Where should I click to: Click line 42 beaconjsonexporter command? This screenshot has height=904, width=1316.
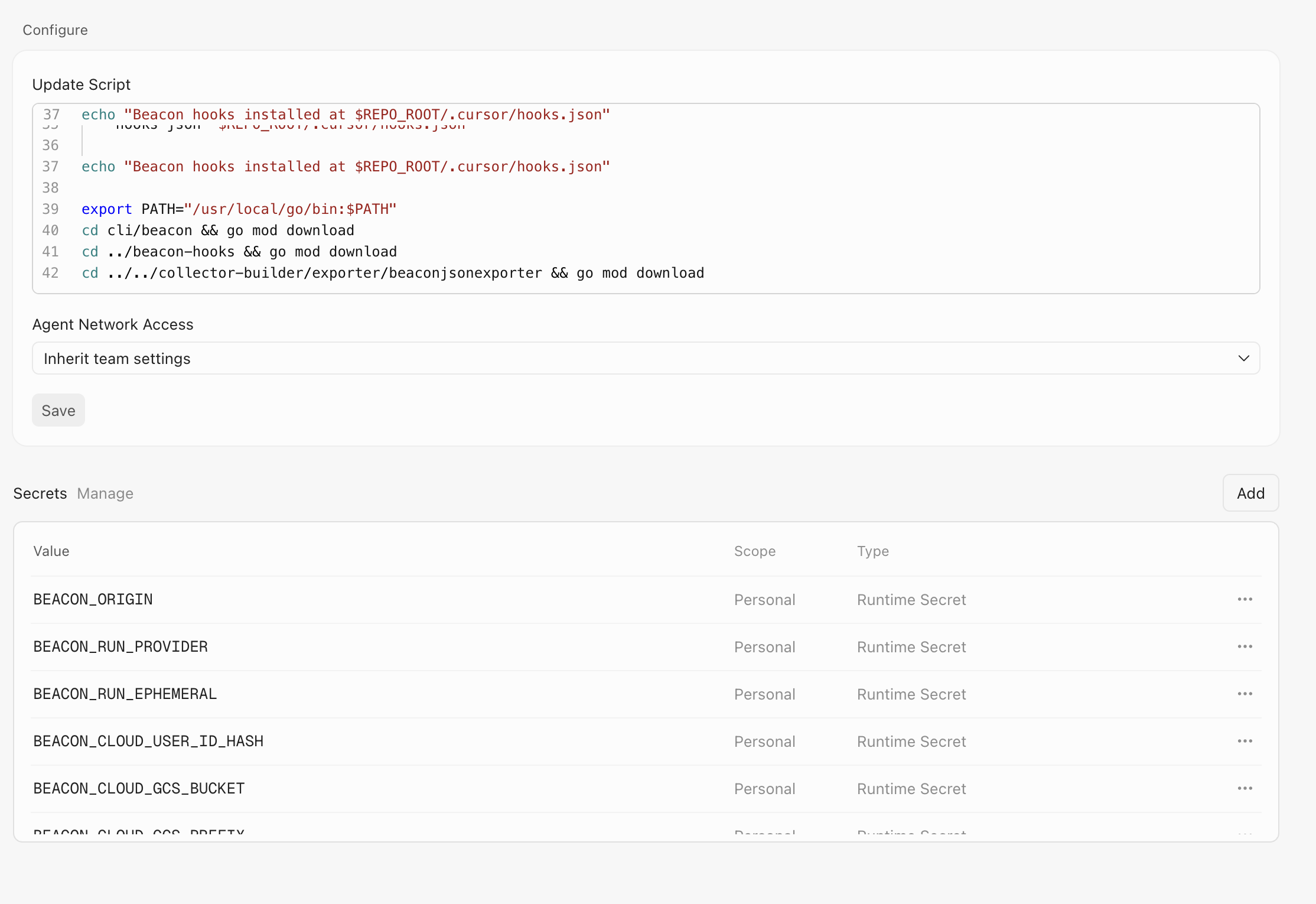coord(393,273)
